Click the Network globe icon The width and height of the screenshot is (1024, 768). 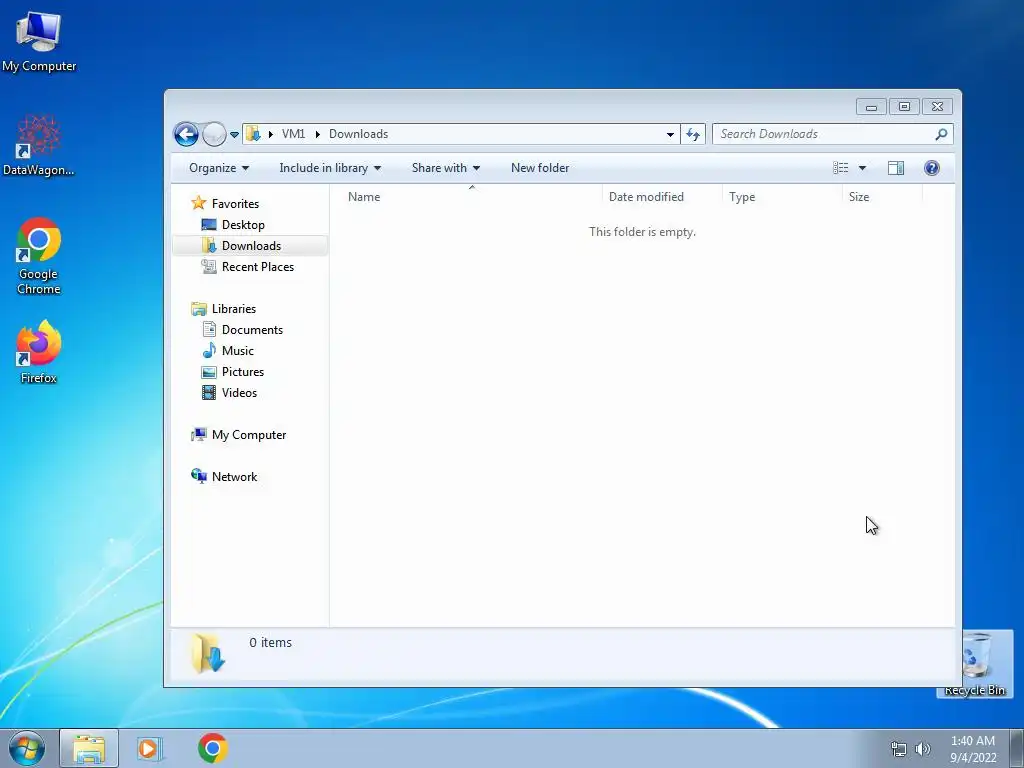(x=199, y=476)
